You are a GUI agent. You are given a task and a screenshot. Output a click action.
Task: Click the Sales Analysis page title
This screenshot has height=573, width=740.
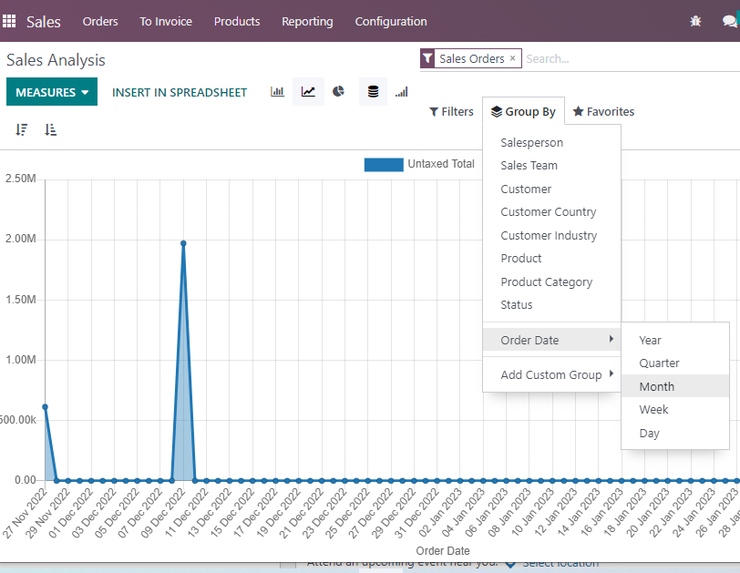(56, 60)
